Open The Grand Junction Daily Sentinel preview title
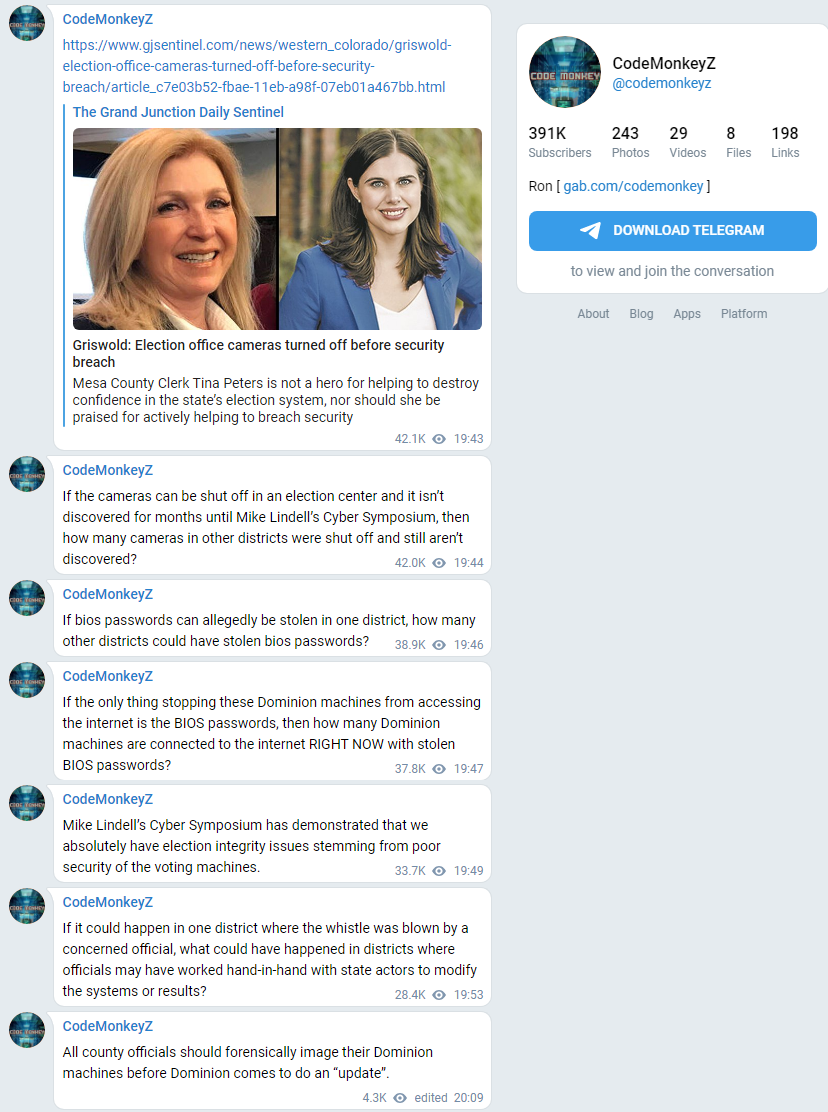Screen dimensions: 828x1112 click(x=178, y=112)
